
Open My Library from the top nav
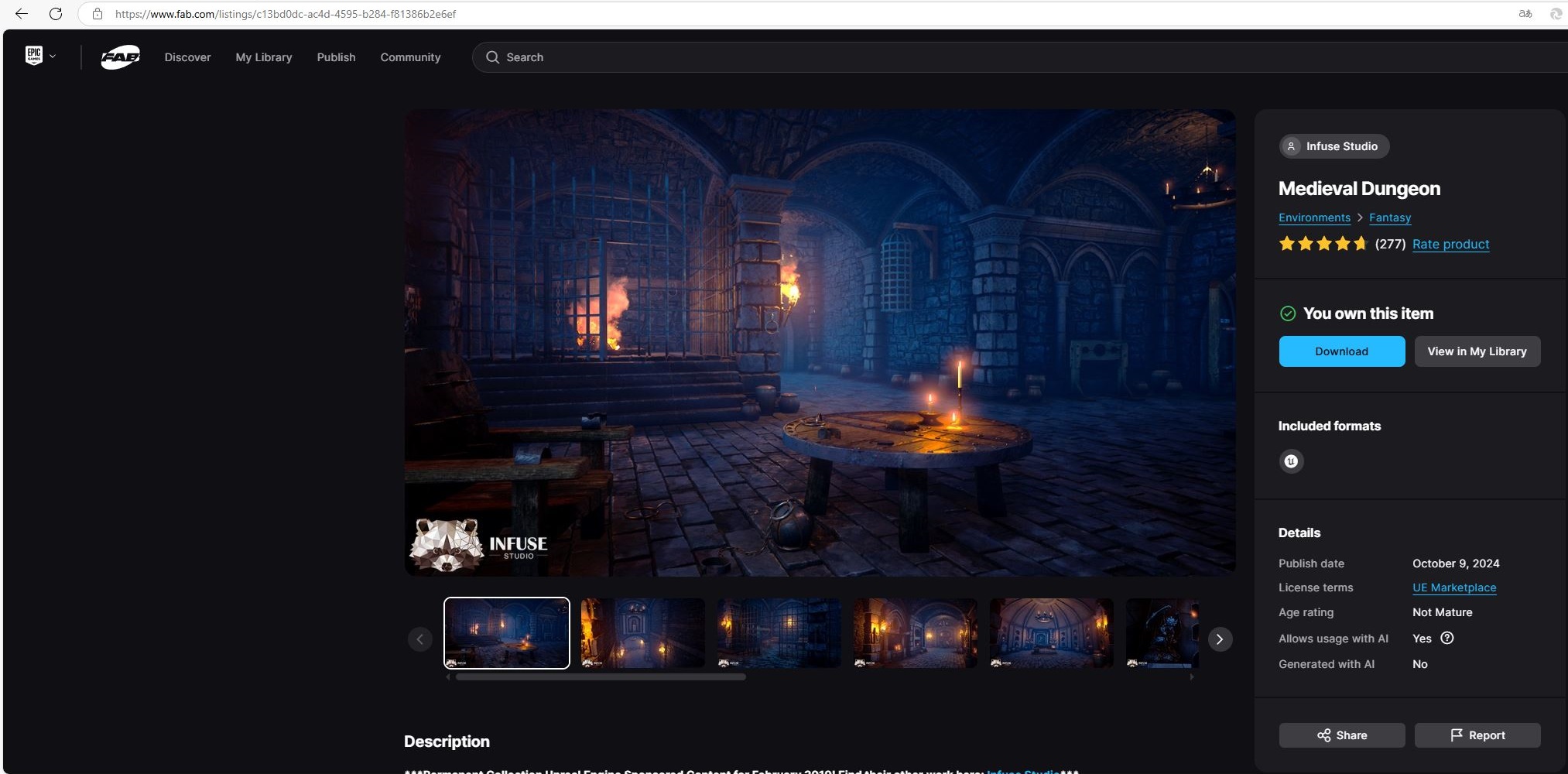click(x=264, y=57)
